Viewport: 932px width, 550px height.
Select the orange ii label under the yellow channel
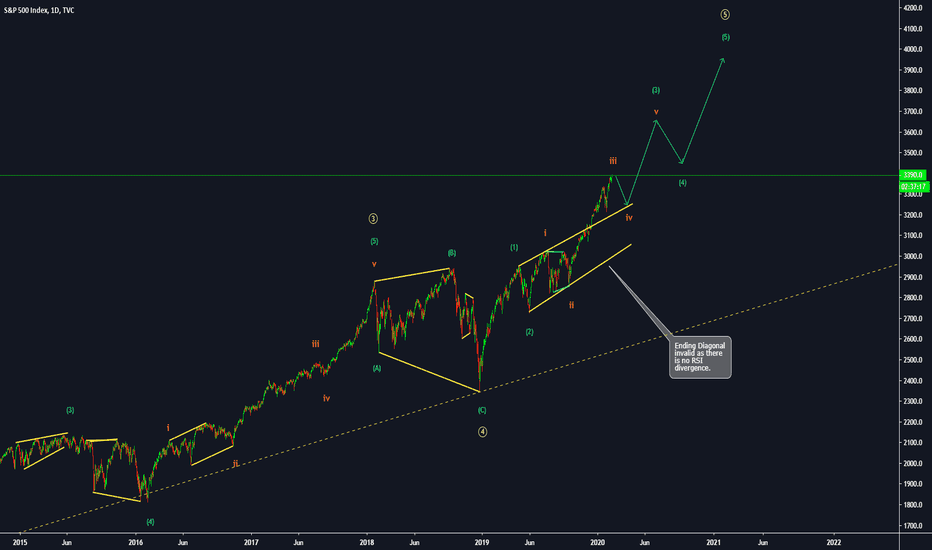click(x=571, y=305)
